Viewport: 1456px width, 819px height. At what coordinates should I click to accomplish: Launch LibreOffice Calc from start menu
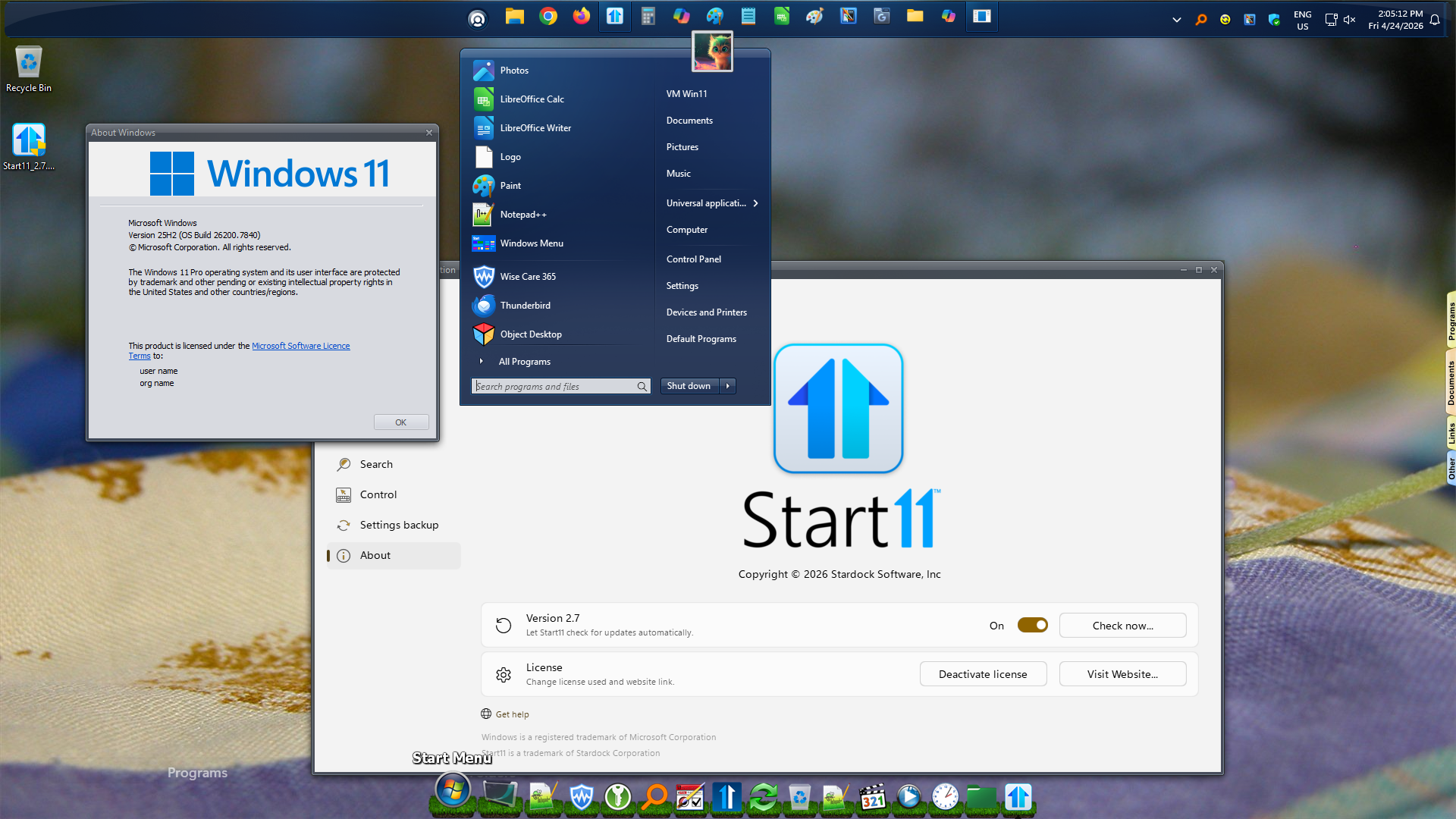click(531, 99)
